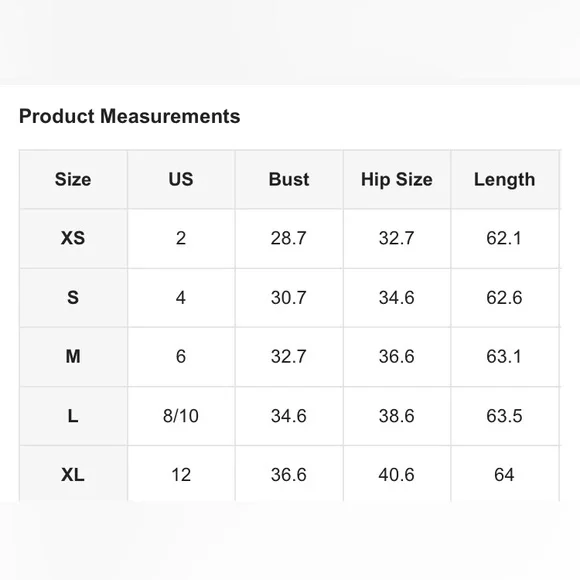This screenshot has width=580, height=580.
Task: Click the 8/10 US size cell
Action: 181,416
